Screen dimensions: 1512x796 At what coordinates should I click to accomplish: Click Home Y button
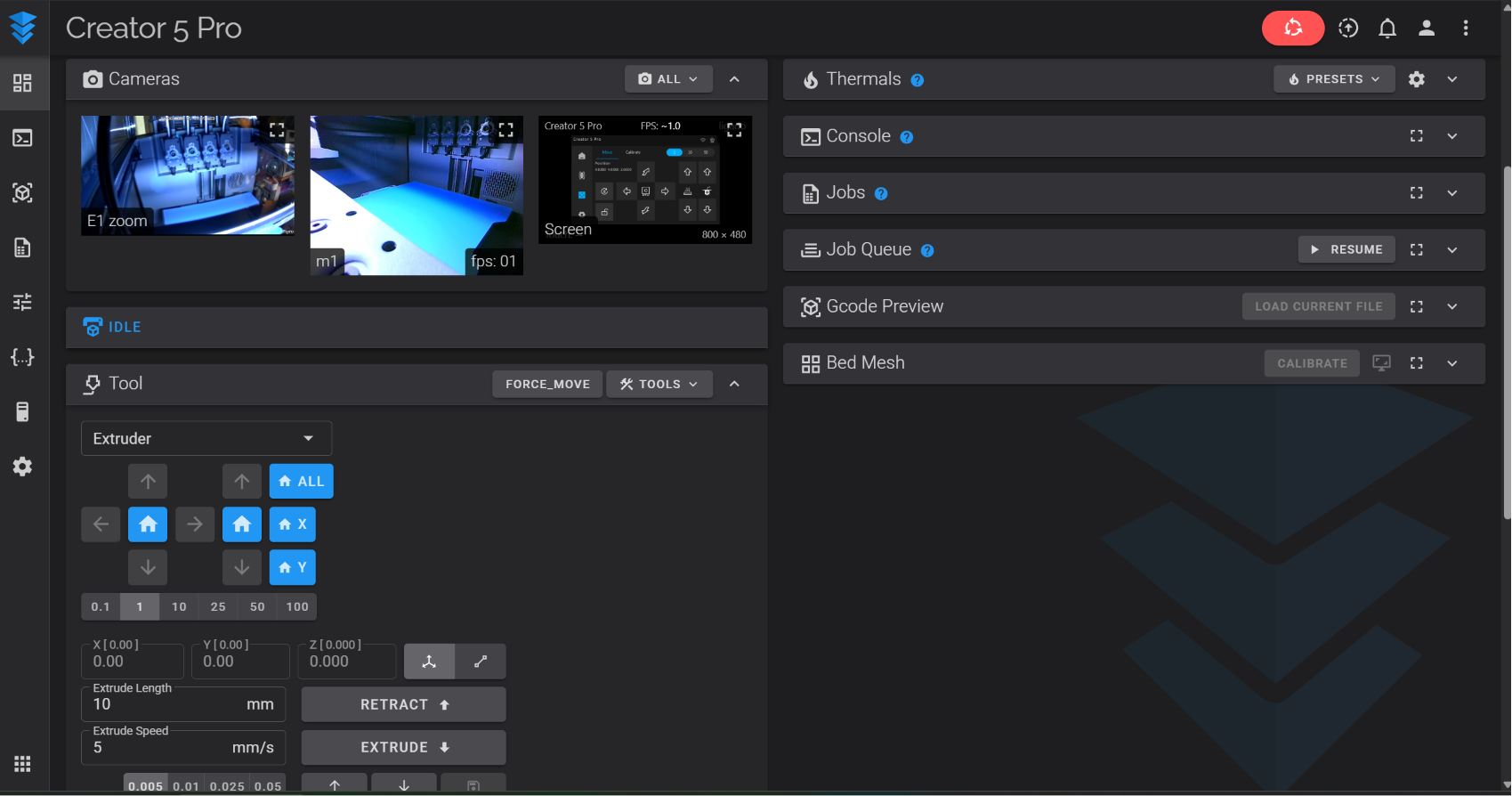tap(293, 567)
